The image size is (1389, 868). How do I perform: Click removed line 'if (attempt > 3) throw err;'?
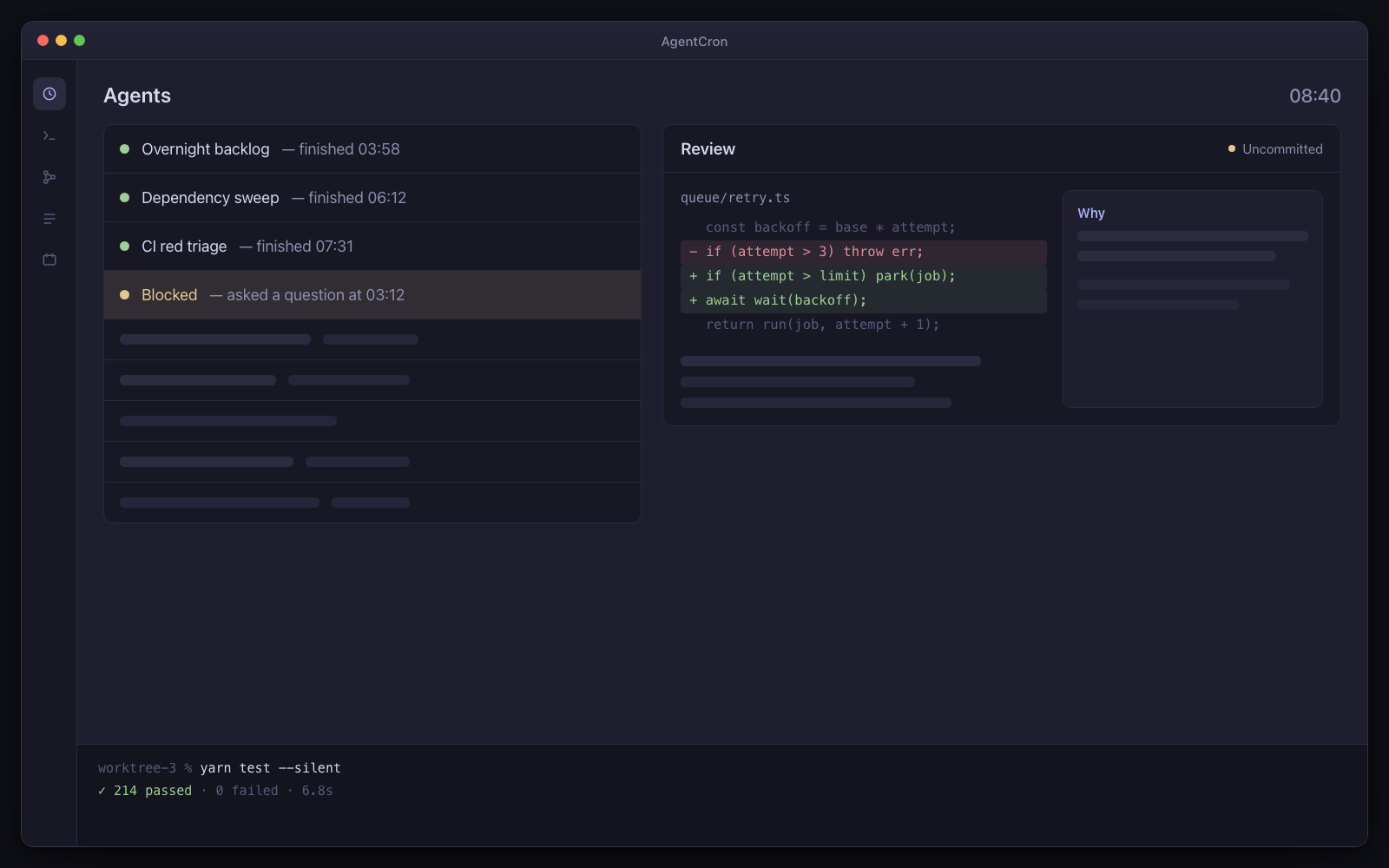(x=864, y=252)
